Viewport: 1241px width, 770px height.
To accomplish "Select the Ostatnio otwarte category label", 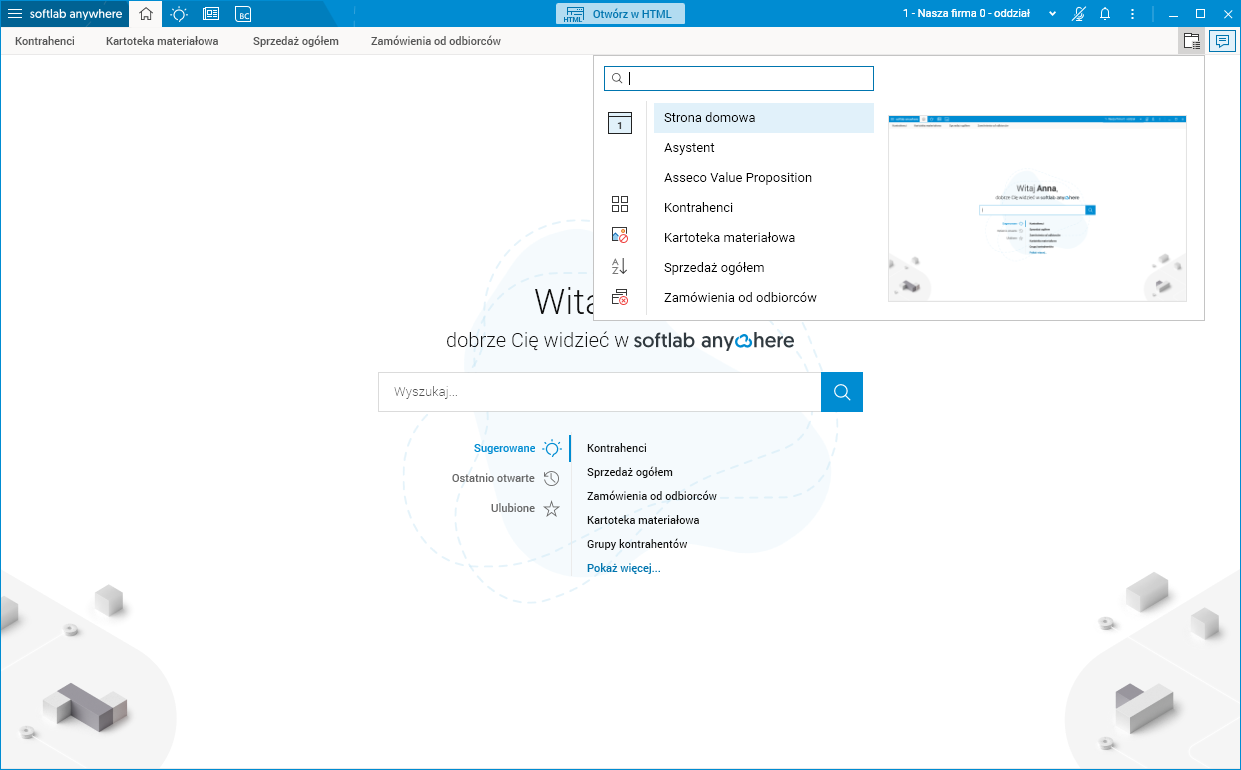I will coord(493,479).
